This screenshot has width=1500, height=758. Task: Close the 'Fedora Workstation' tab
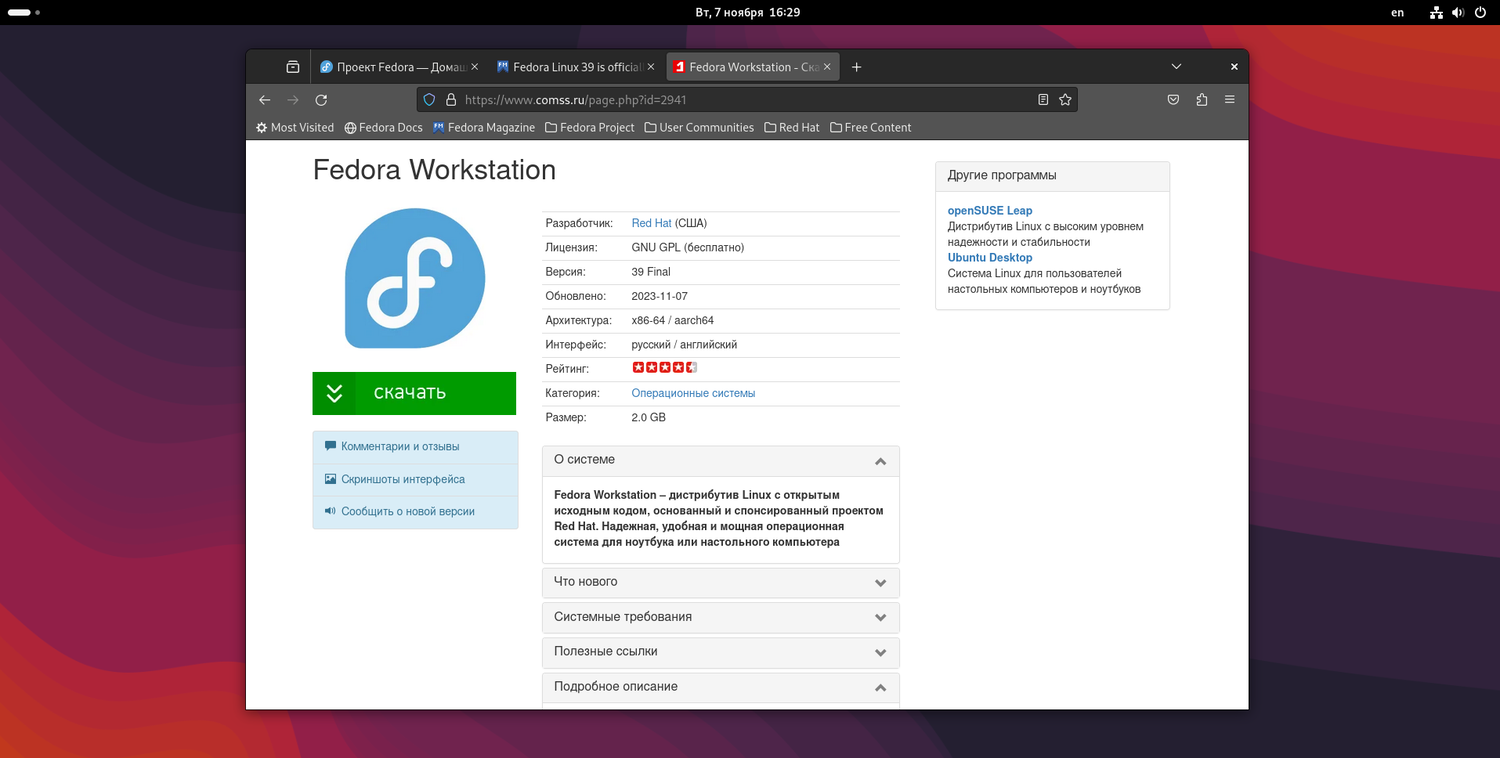(827, 67)
